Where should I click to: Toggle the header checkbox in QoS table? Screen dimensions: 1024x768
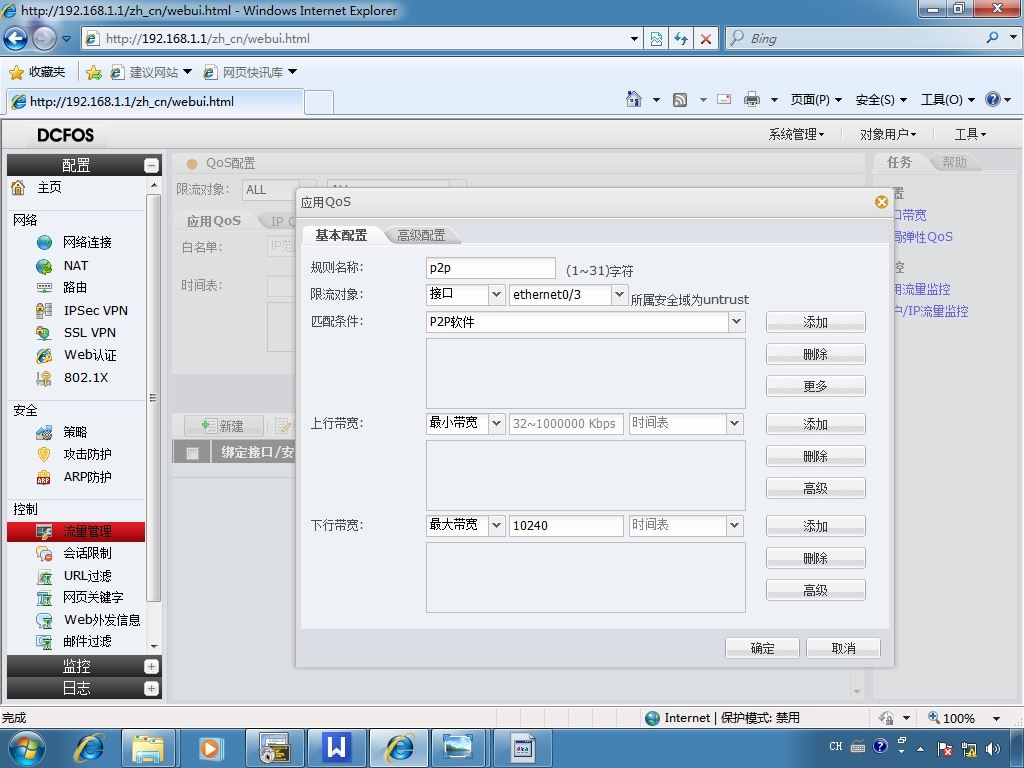192,453
